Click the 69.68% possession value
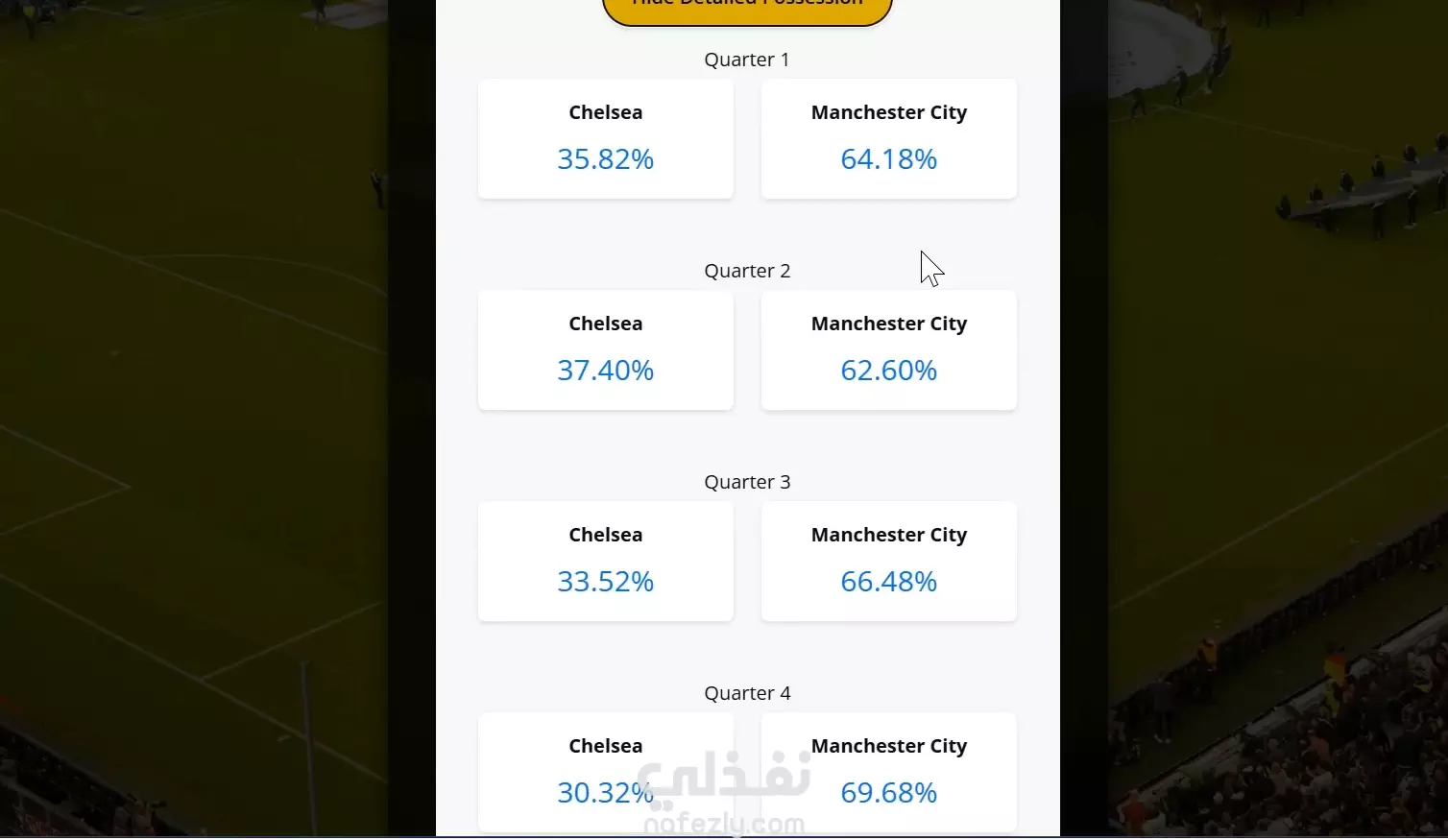Viewport: 1448px width, 840px height. pyautogui.click(x=889, y=793)
